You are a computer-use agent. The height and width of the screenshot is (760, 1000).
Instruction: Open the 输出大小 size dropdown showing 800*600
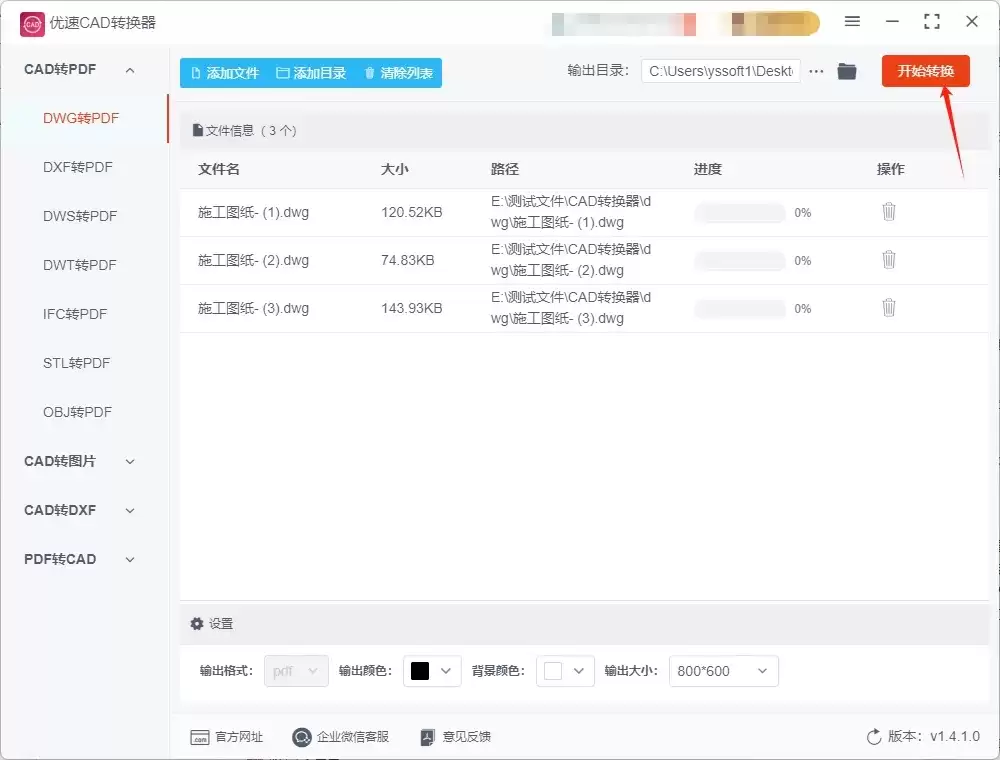click(x=723, y=671)
